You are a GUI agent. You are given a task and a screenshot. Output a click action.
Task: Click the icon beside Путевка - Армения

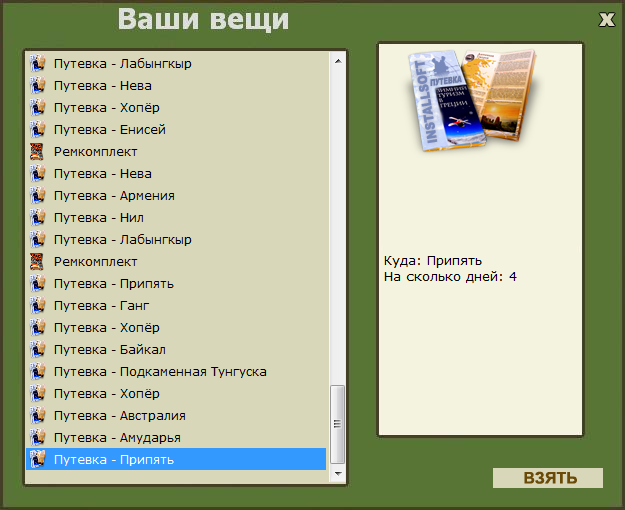pos(37,195)
